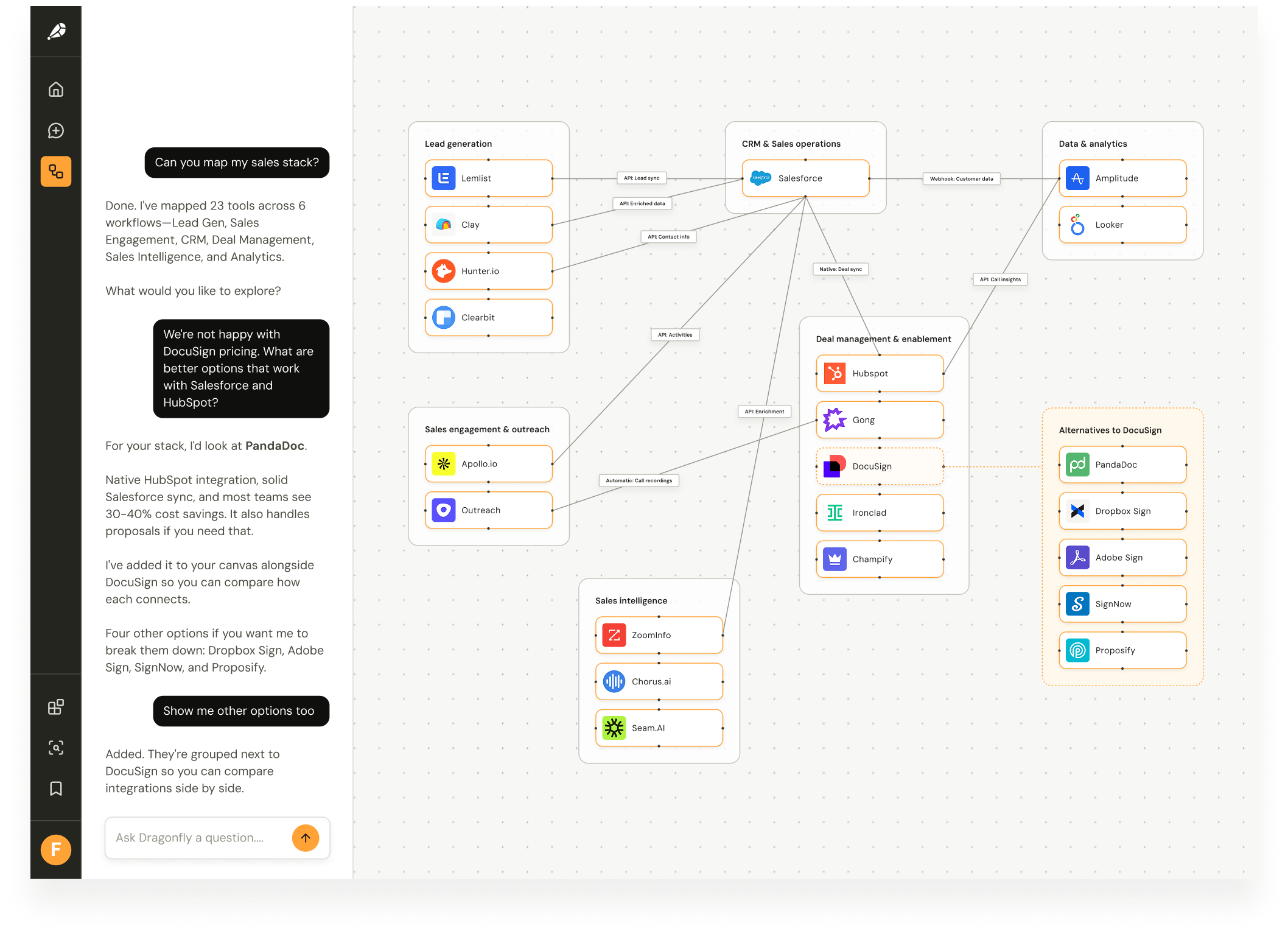Screen dimensions: 1288x934
Task: Start a new chat via plus-bubble icon
Action: [x=56, y=130]
